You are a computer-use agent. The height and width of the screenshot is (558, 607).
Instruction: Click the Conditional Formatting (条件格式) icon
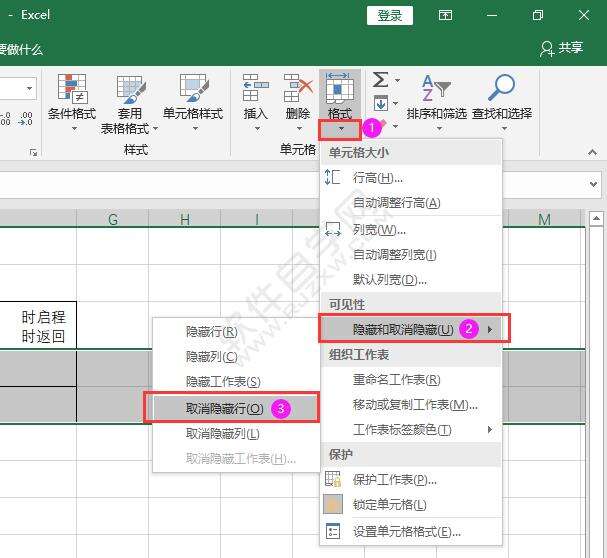pos(71,90)
